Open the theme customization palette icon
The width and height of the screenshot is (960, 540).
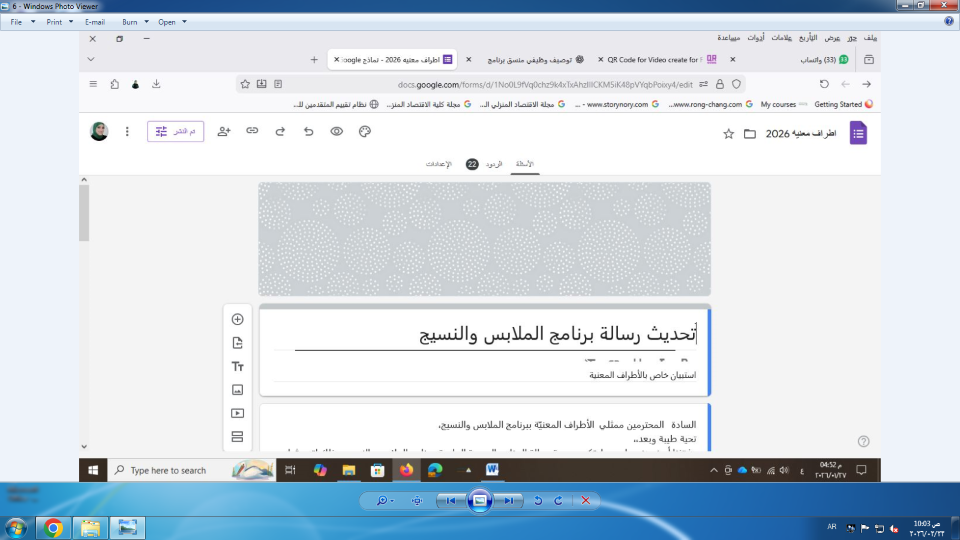[x=365, y=131]
